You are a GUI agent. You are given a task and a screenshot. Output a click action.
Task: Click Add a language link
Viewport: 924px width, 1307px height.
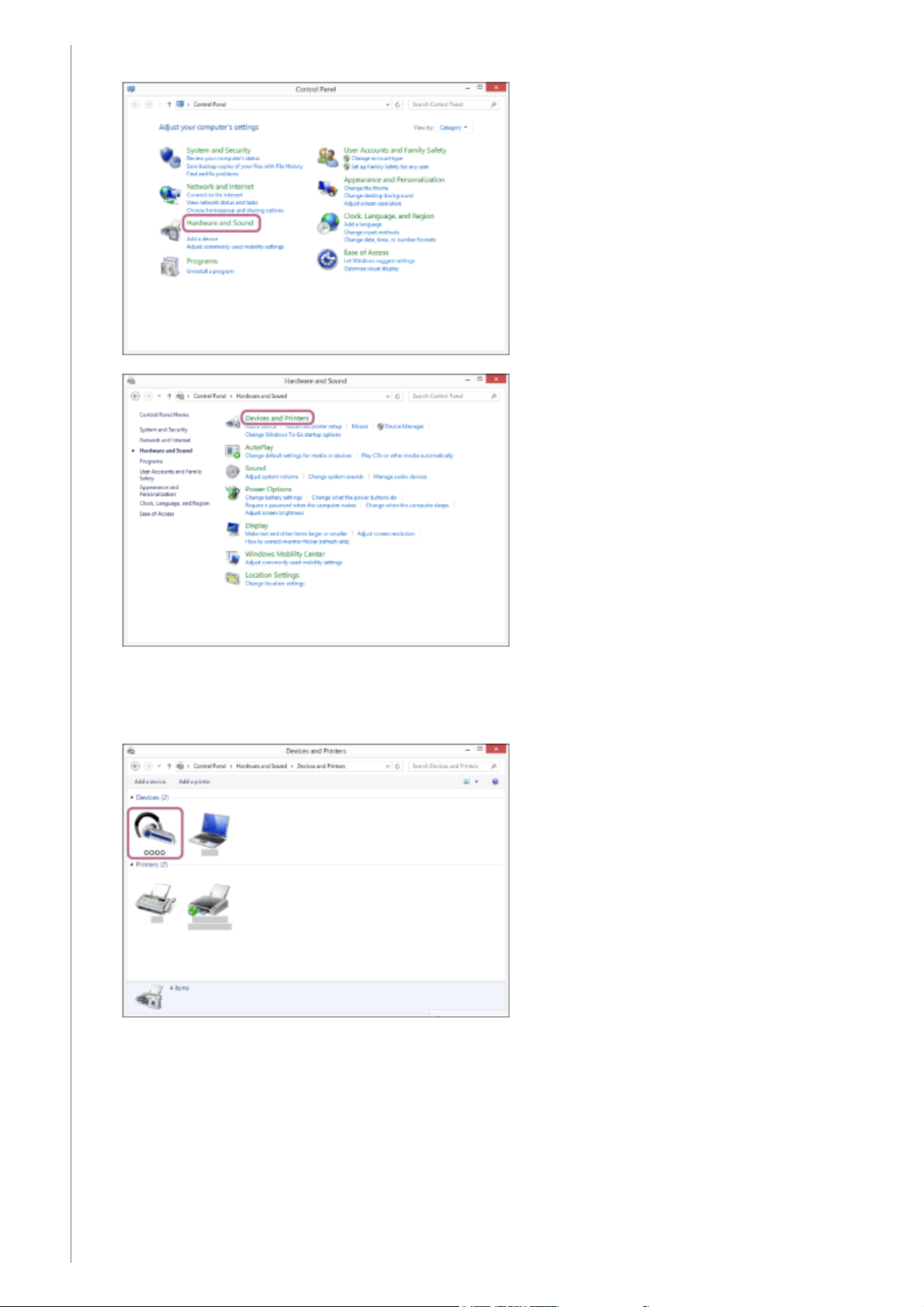[x=363, y=224]
